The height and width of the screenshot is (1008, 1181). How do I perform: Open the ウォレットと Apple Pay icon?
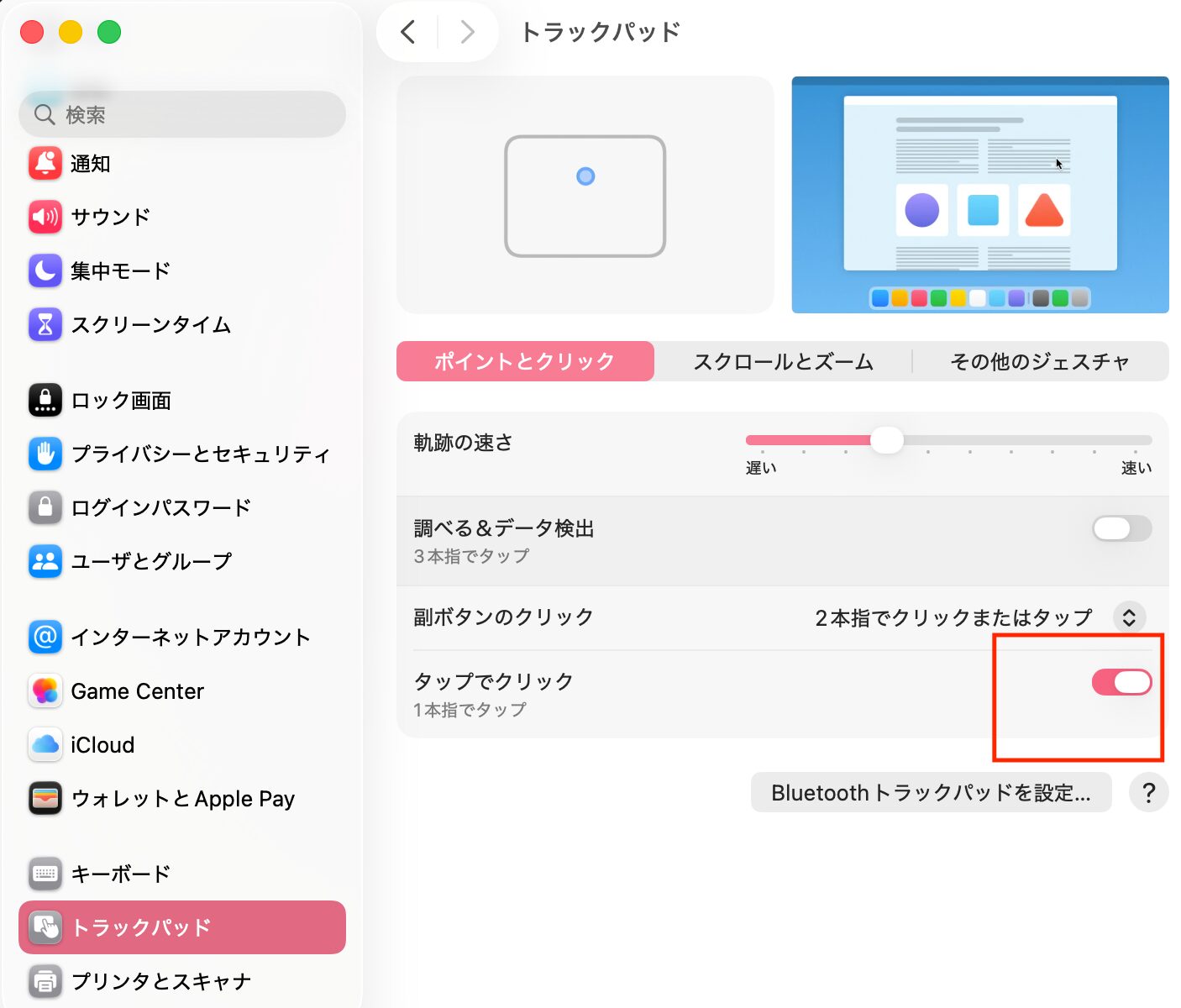pyautogui.click(x=45, y=799)
